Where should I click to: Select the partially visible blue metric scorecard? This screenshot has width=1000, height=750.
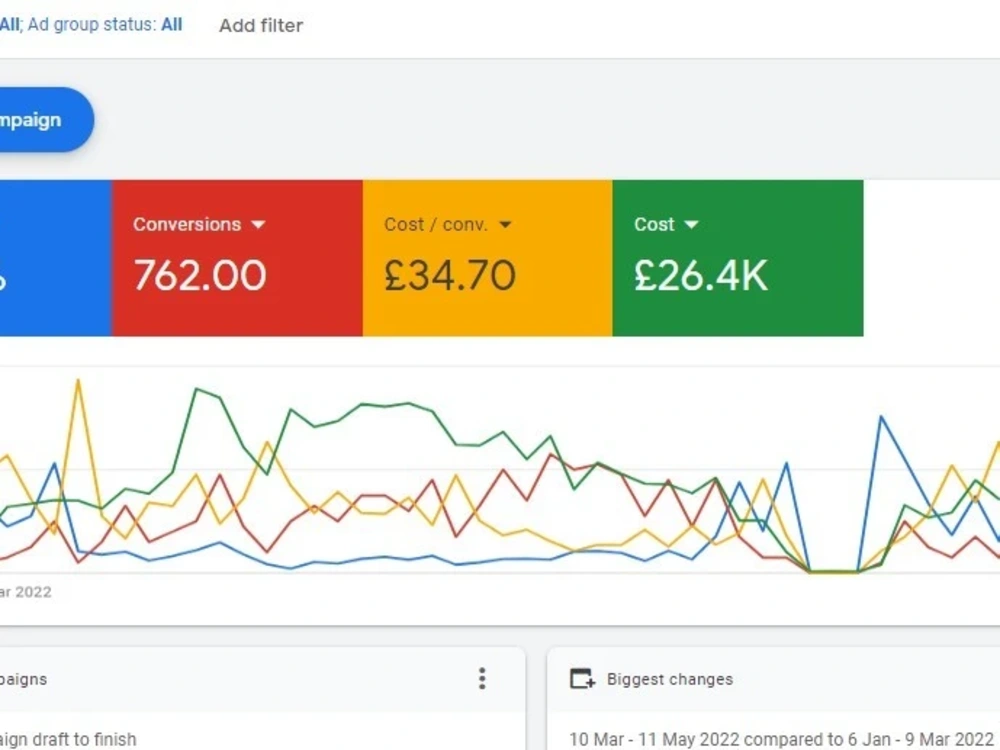coord(56,258)
